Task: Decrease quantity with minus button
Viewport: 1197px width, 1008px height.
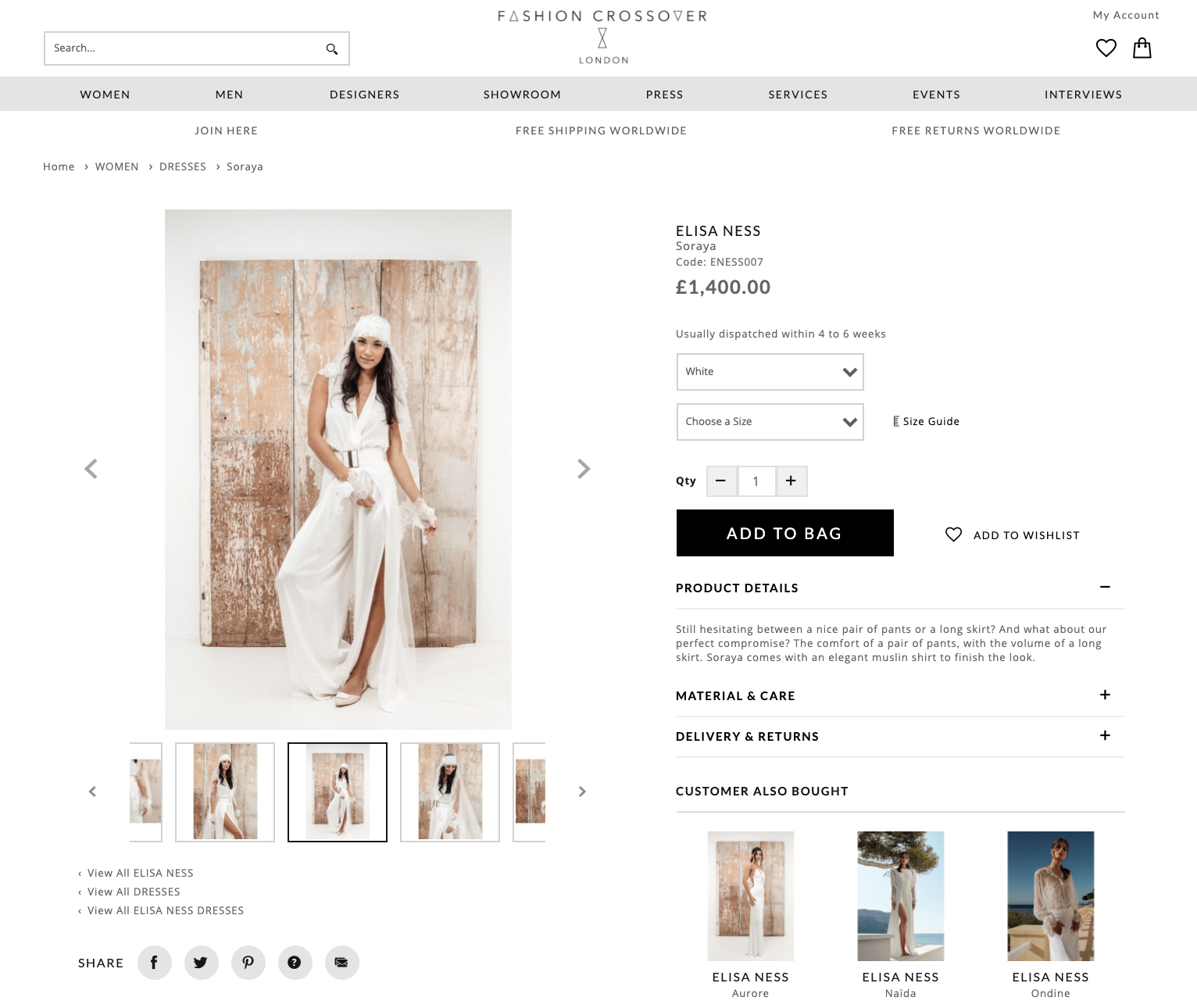Action: coord(721,481)
